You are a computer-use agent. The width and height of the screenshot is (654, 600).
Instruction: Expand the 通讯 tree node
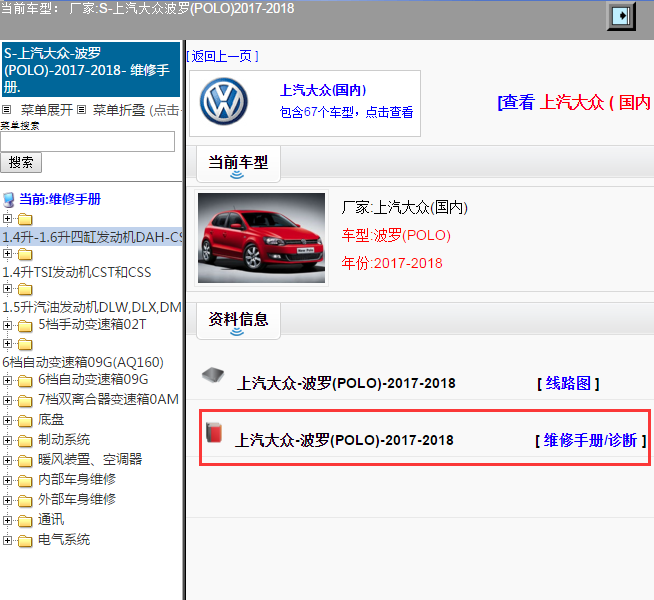coord(7,520)
